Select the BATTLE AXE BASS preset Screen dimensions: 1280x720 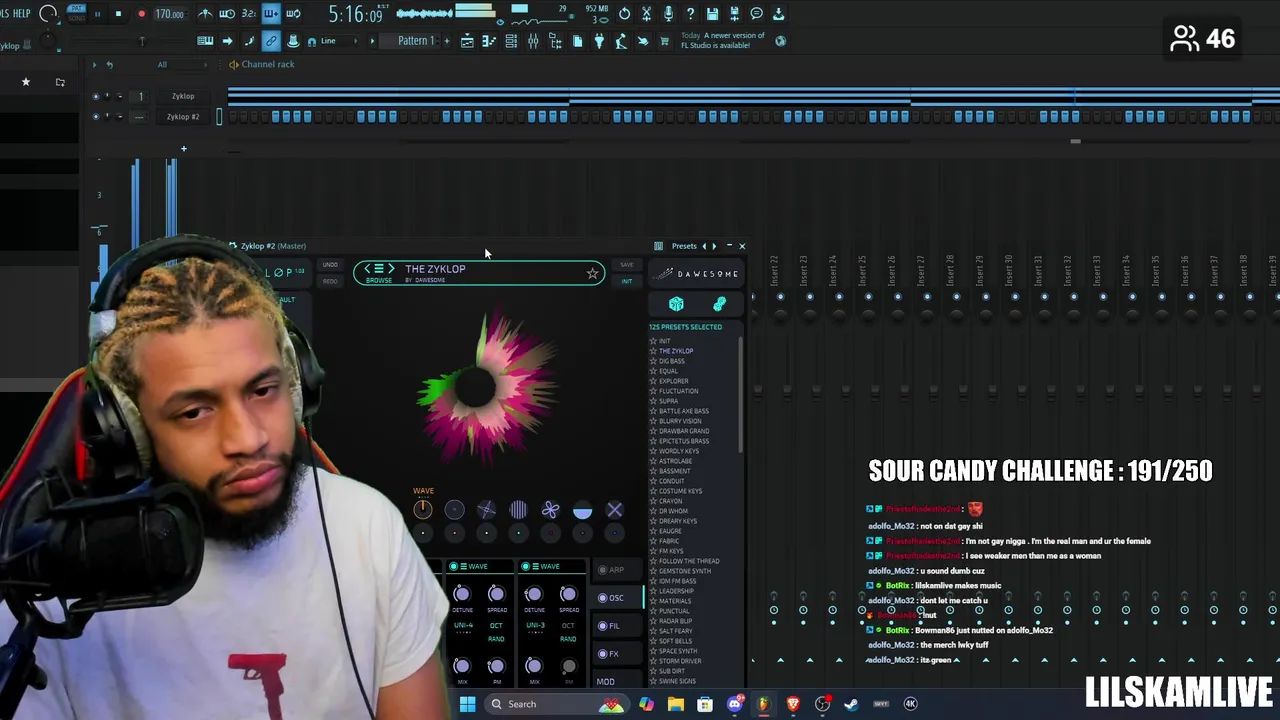[684, 411]
